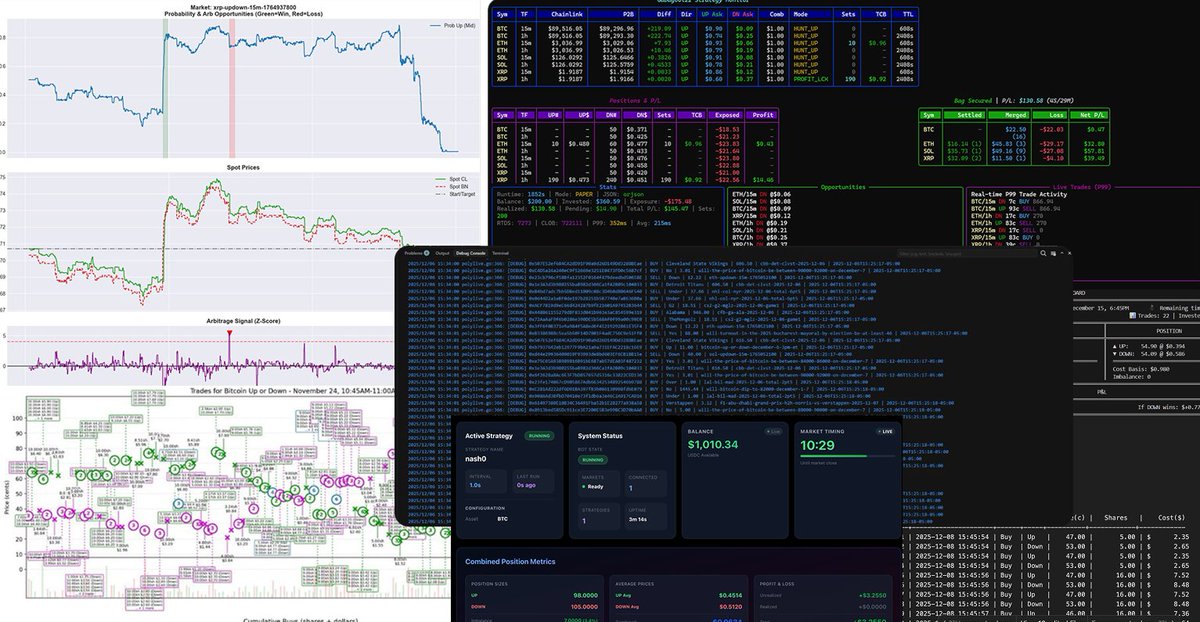Click the 'Real-time P99 Trade Activity' heading
This screenshot has width=1200, height=622.
coord(1019,194)
